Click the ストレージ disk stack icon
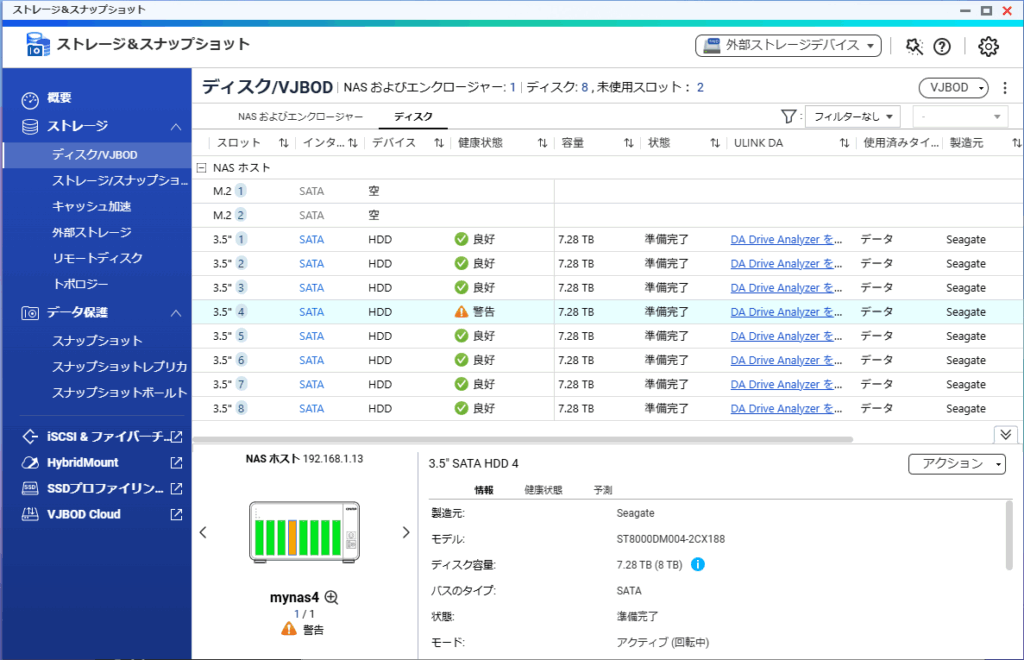Screen dimensions: 1024x660 30,127
